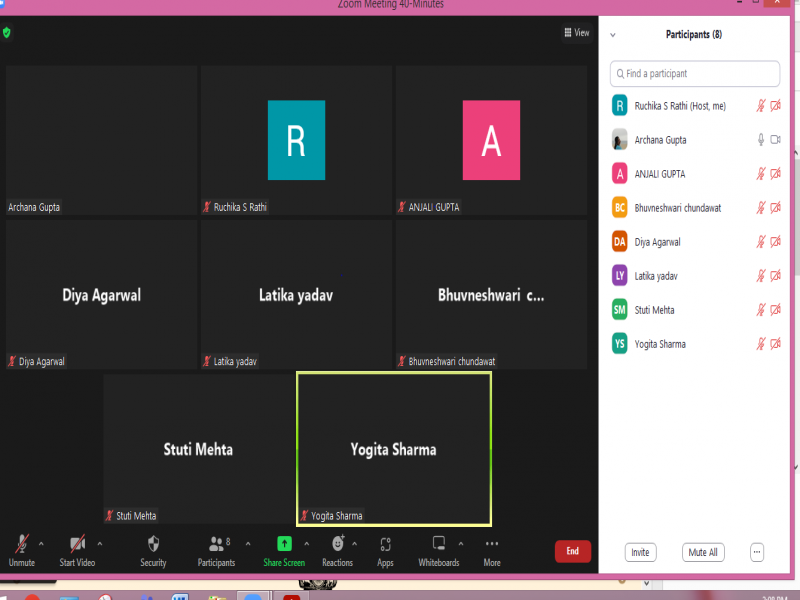The width and height of the screenshot is (800, 600).
Task: Open more options beside Mute All
Action: [x=756, y=552]
